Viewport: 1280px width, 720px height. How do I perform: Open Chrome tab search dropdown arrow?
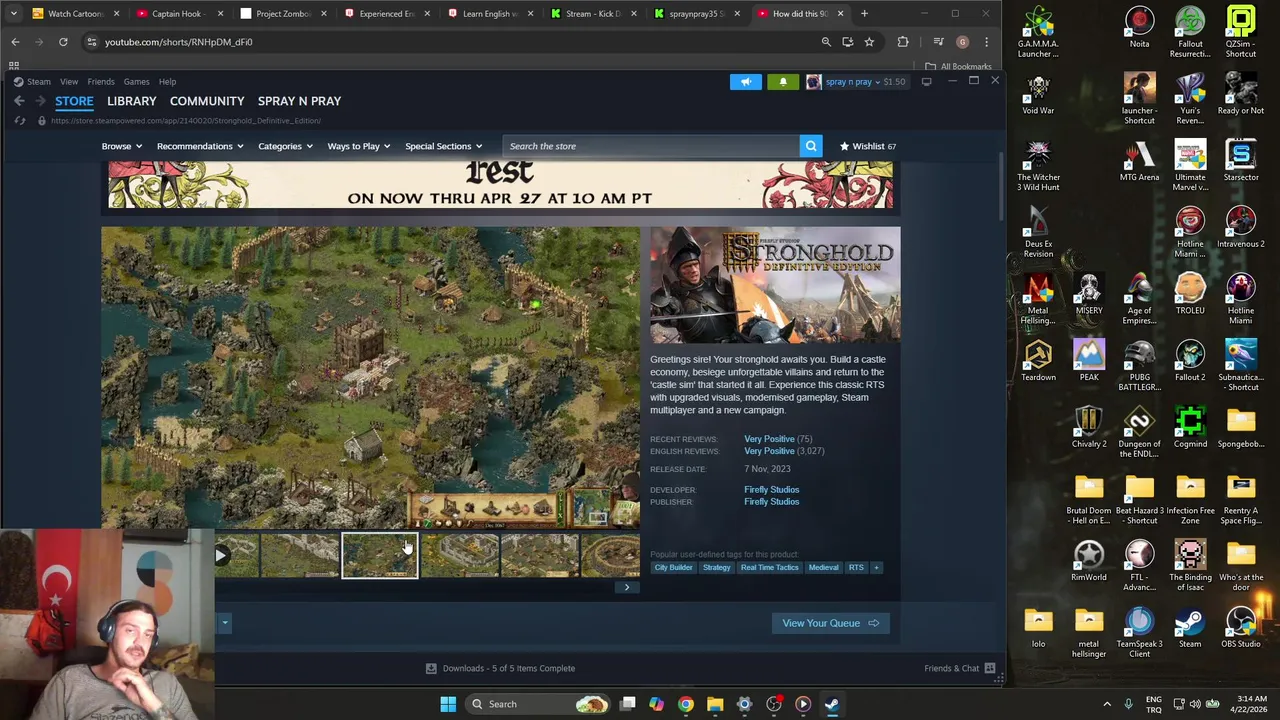point(13,14)
